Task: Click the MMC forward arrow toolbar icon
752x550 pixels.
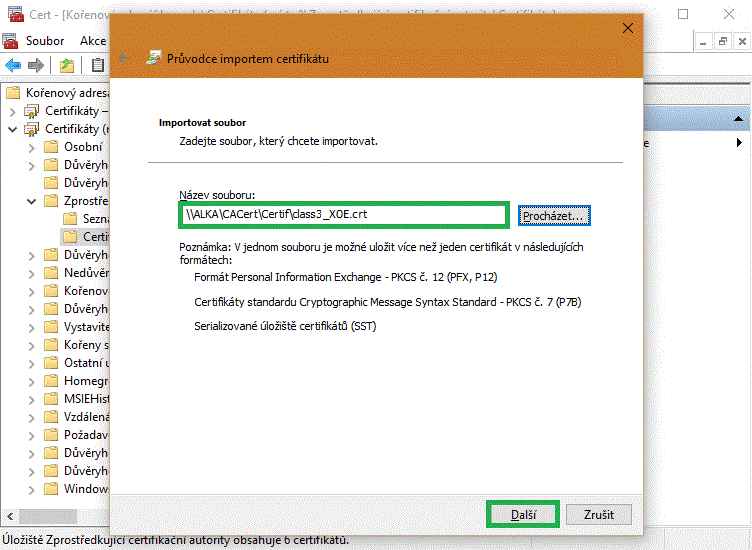Action: pos(36,66)
